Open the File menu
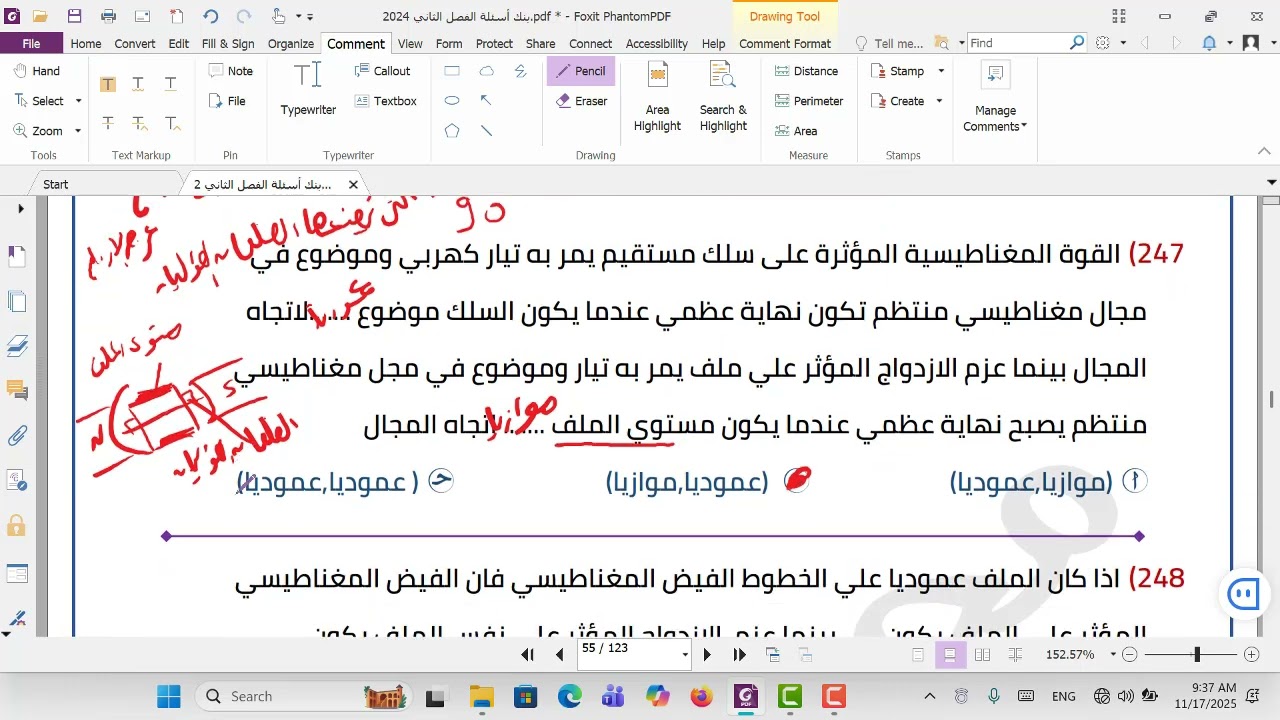The image size is (1280, 720). pos(31,43)
